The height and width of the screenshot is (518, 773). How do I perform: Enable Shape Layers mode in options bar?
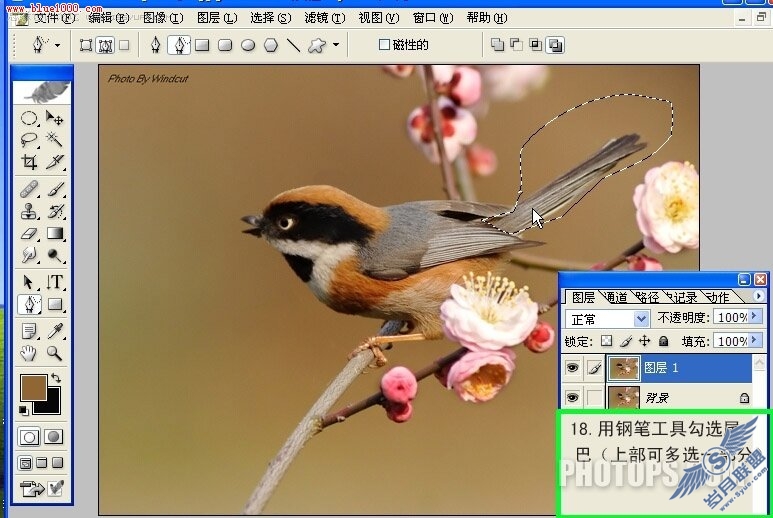[86, 45]
